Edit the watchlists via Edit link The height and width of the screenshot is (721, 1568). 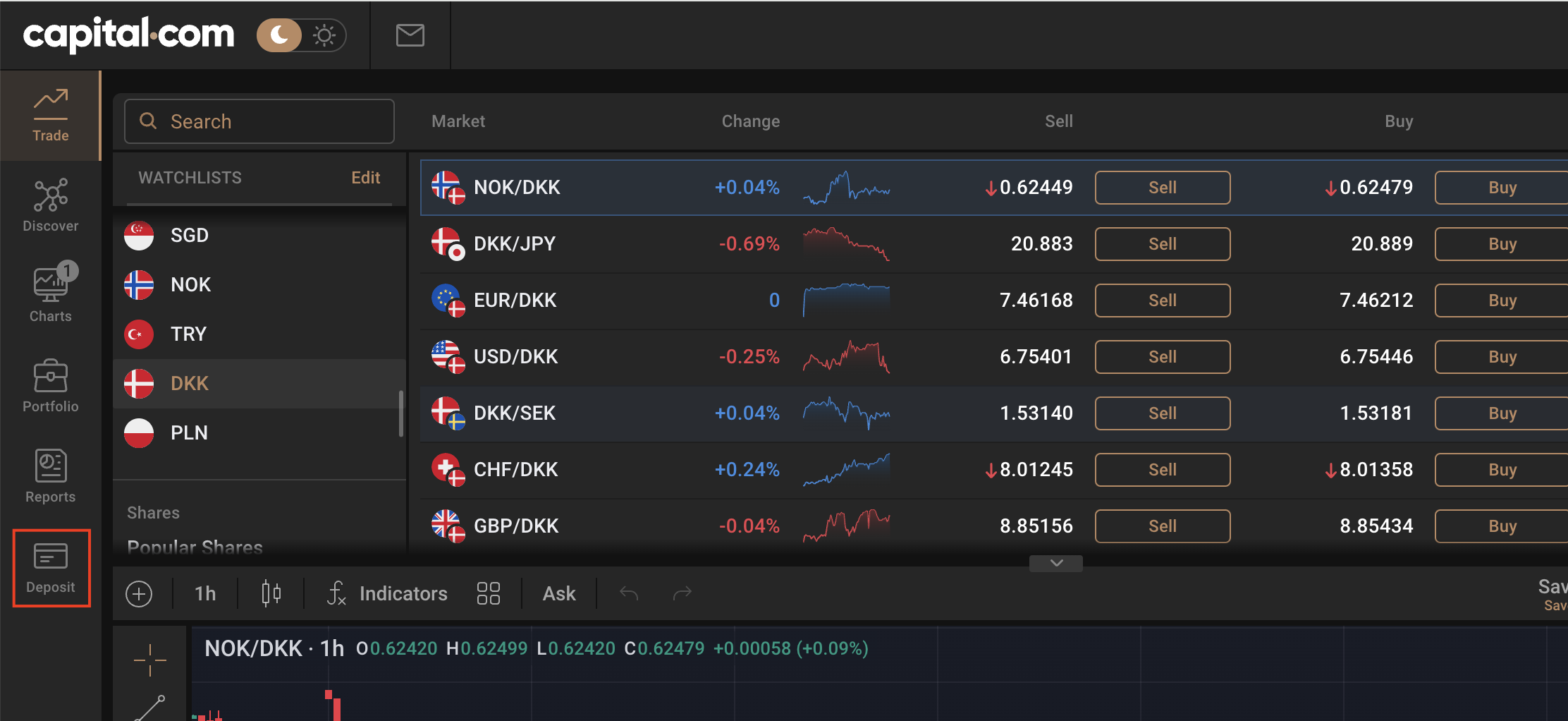tap(365, 178)
